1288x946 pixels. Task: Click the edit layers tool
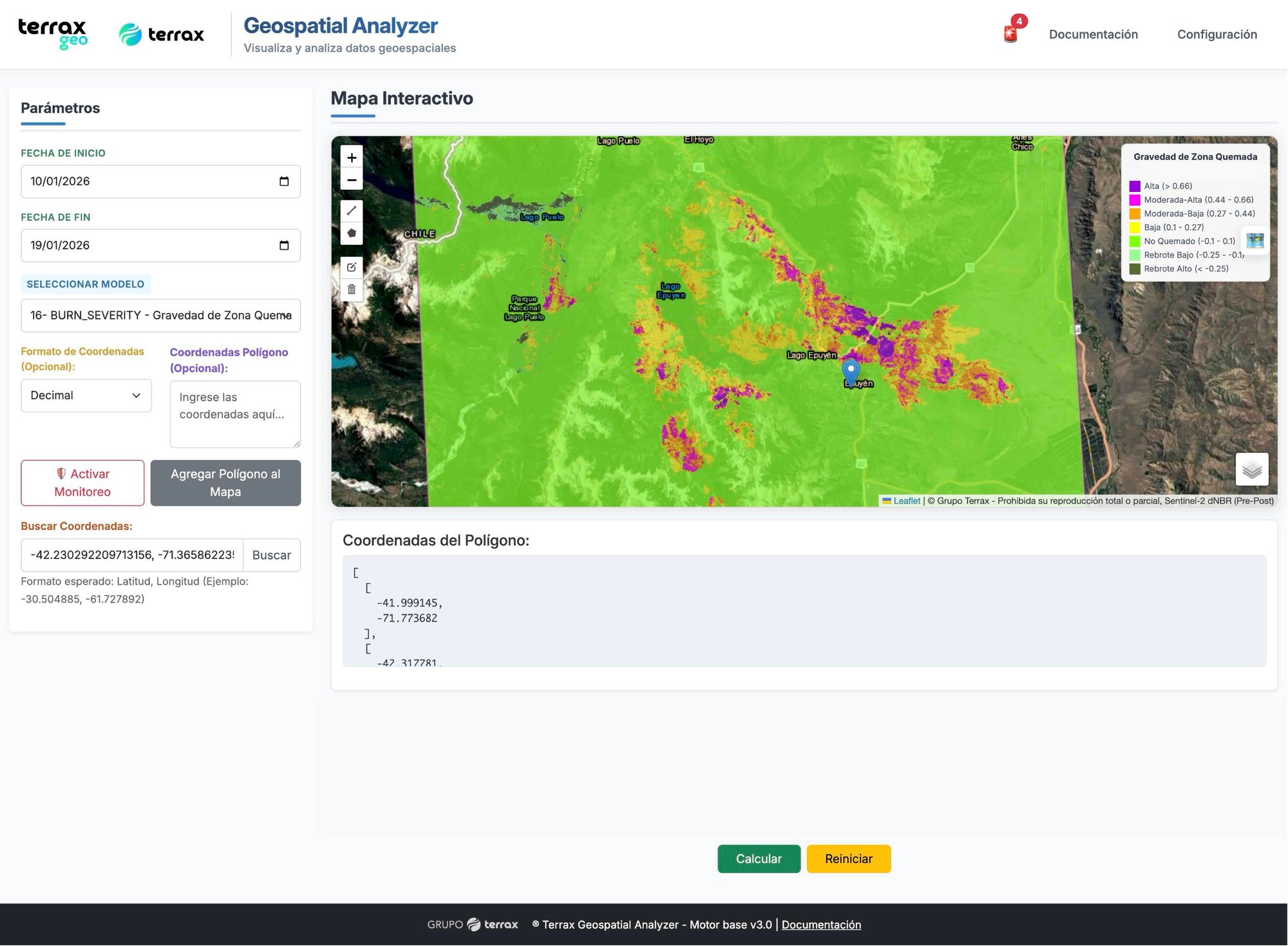(x=352, y=267)
